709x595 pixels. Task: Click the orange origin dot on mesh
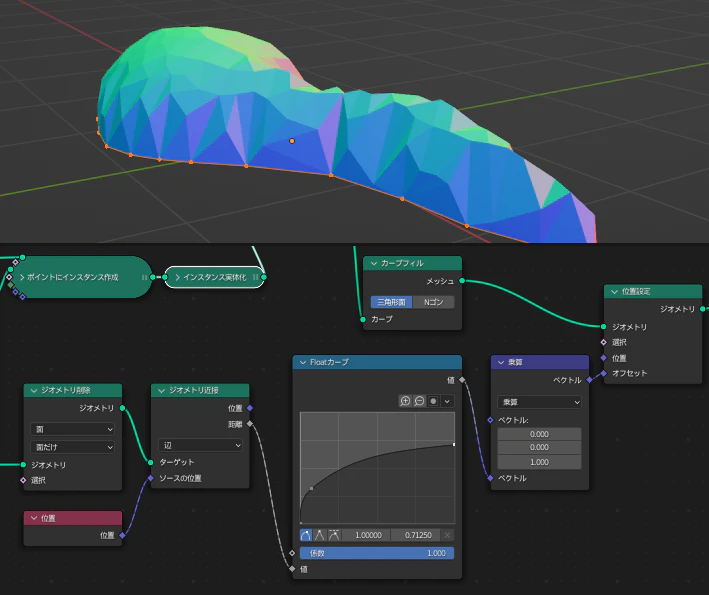point(292,141)
